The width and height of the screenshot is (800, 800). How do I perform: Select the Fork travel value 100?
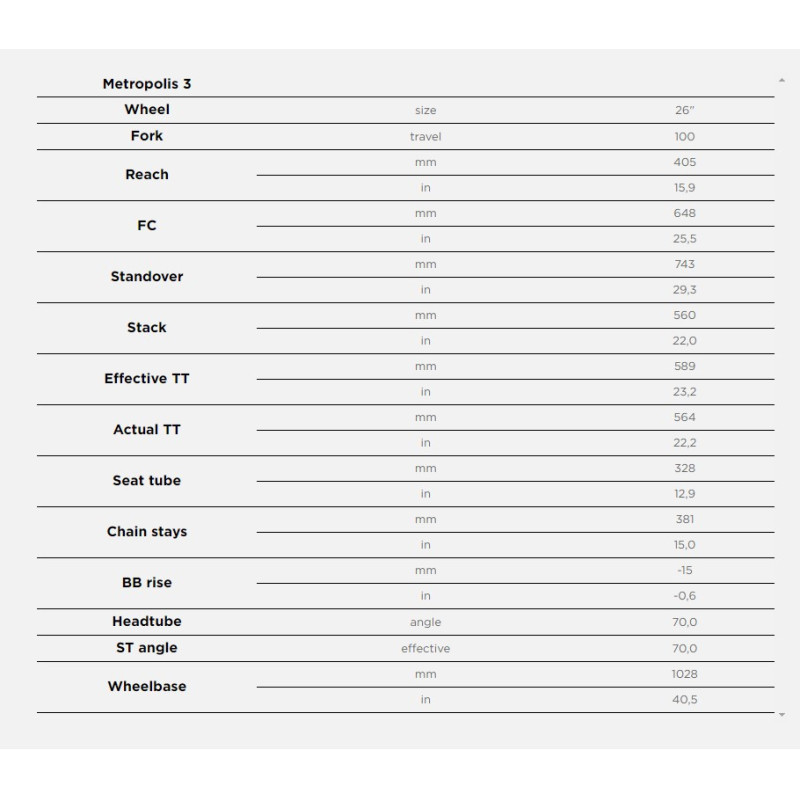(685, 137)
